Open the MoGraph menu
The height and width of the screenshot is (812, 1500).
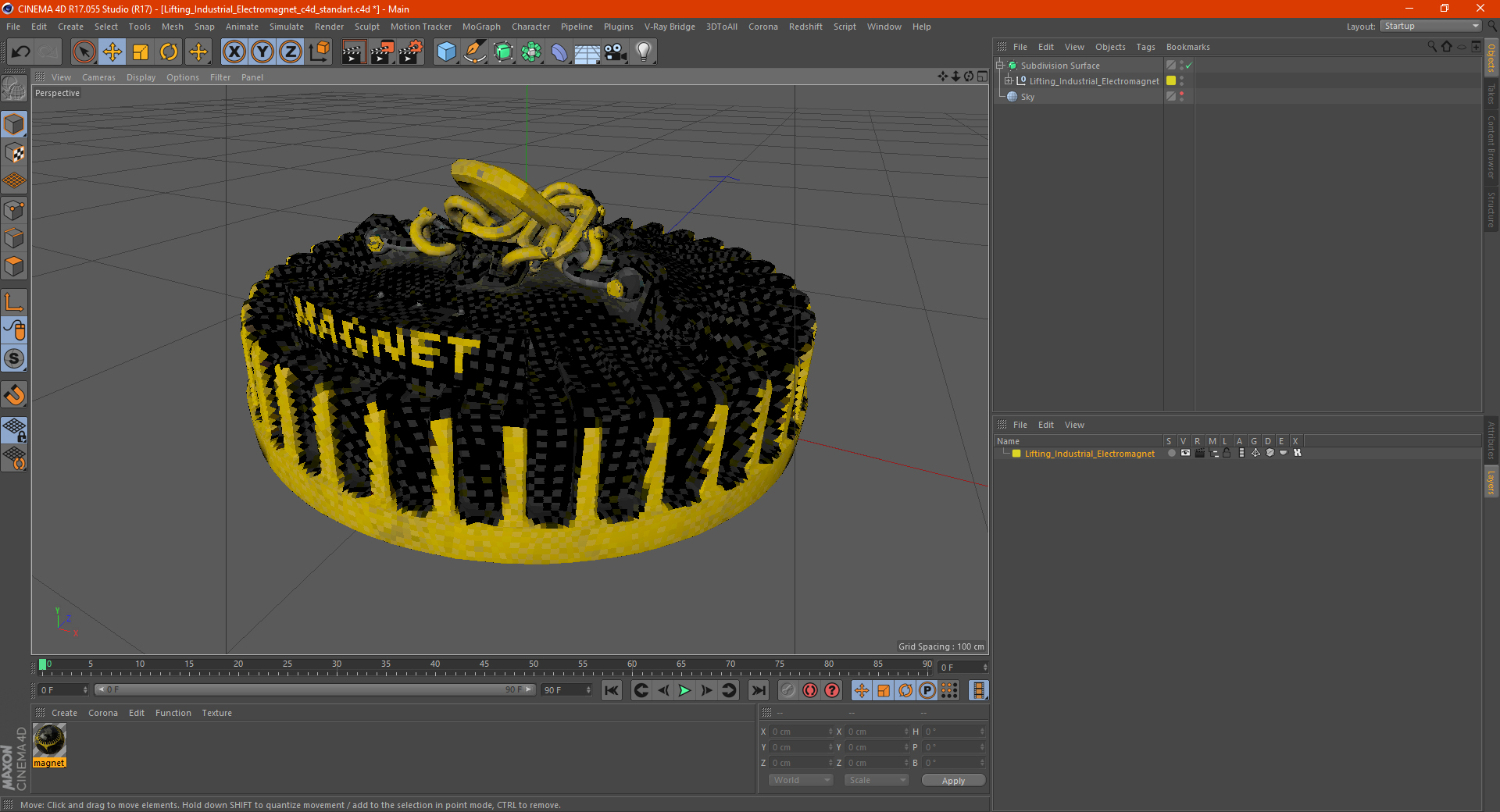481,27
